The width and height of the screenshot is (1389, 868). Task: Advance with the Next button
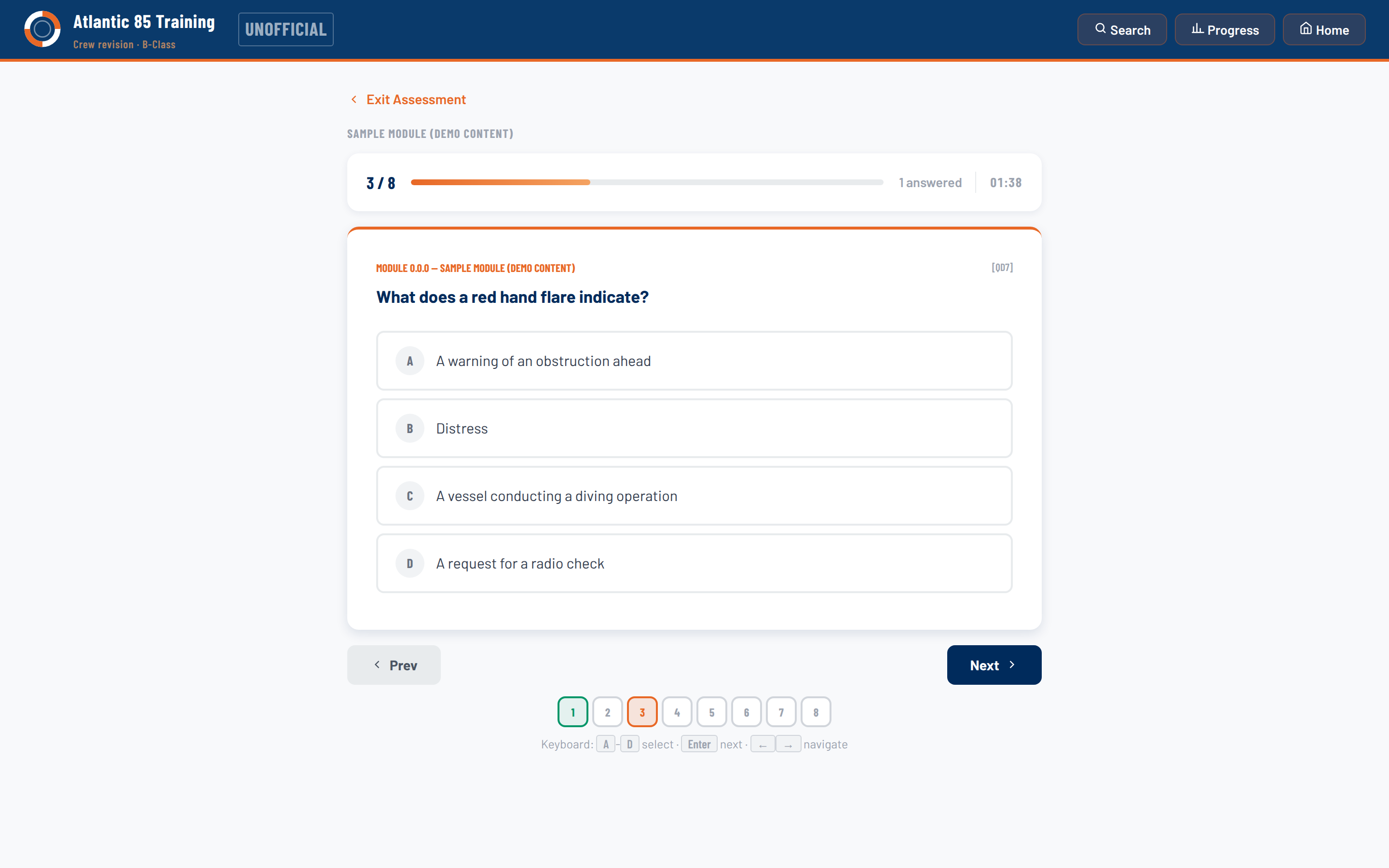tap(994, 665)
